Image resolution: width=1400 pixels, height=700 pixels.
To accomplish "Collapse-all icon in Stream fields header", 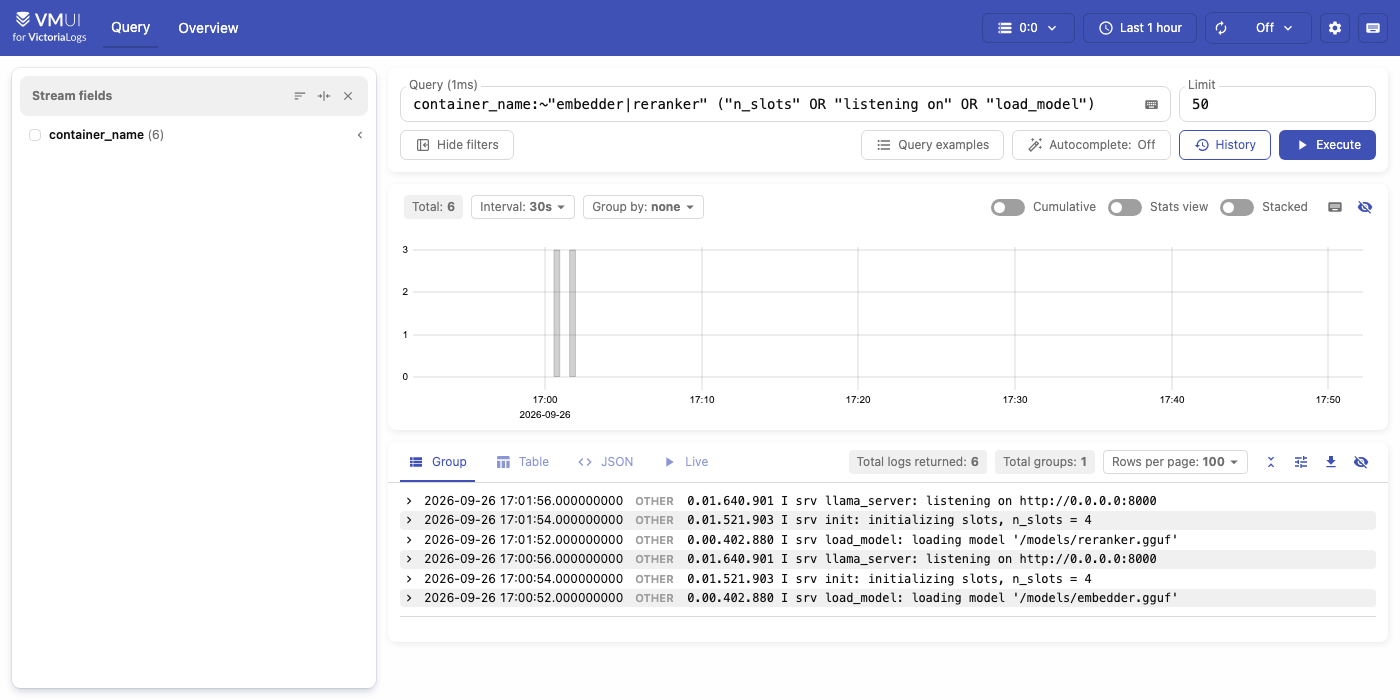I will pos(324,96).
